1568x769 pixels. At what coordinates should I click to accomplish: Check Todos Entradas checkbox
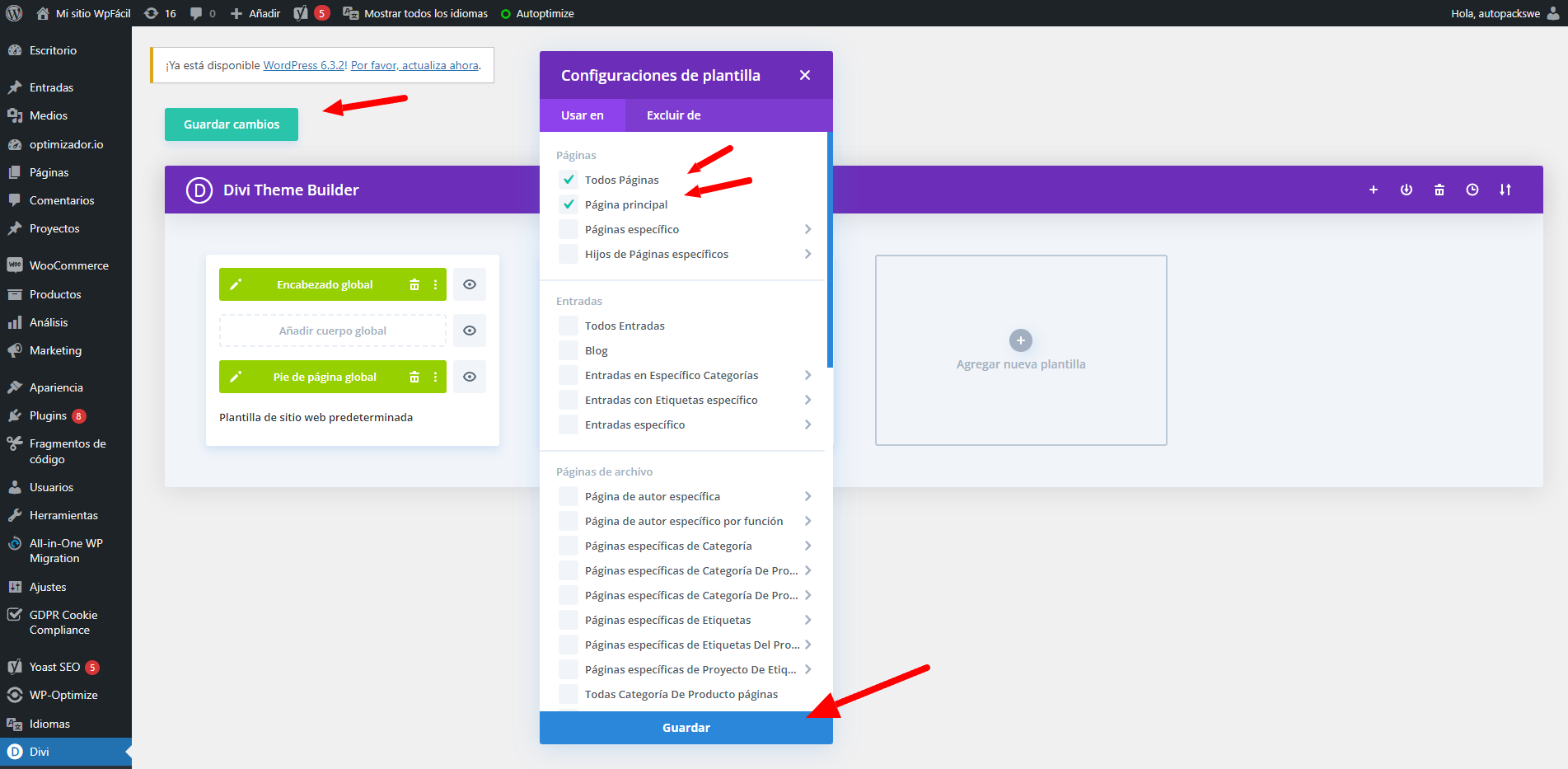click(569, 326)
